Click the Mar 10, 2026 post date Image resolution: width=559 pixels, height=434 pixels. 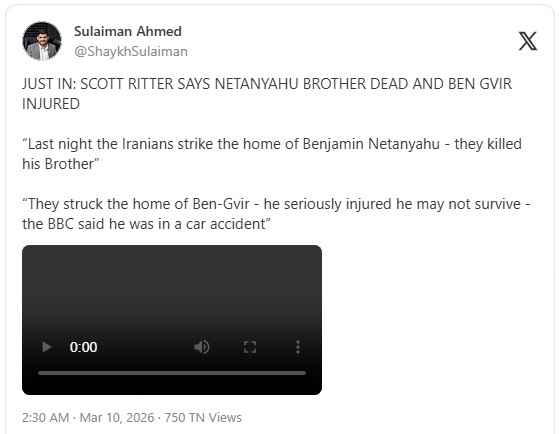117,418
